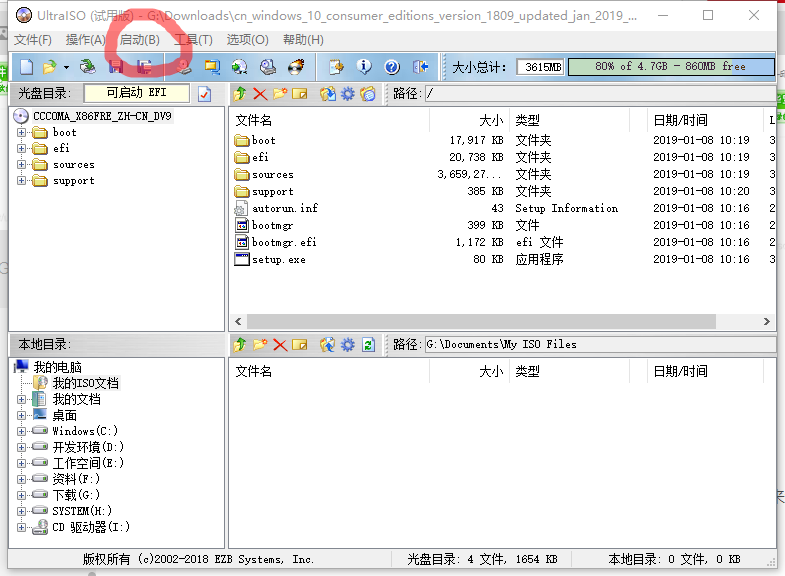
Task: Click the 可启动 EFI boot type field
Action: [137, 93]
